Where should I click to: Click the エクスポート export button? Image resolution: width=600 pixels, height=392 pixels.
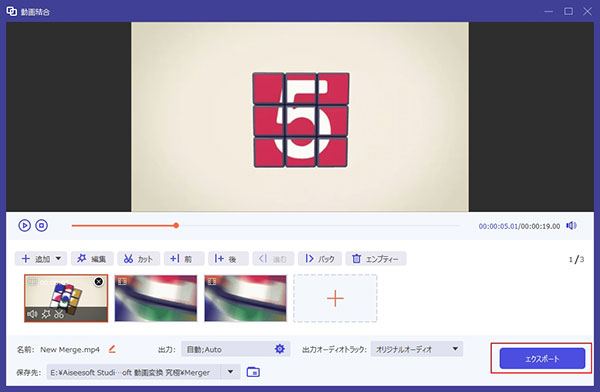[542, 359]
